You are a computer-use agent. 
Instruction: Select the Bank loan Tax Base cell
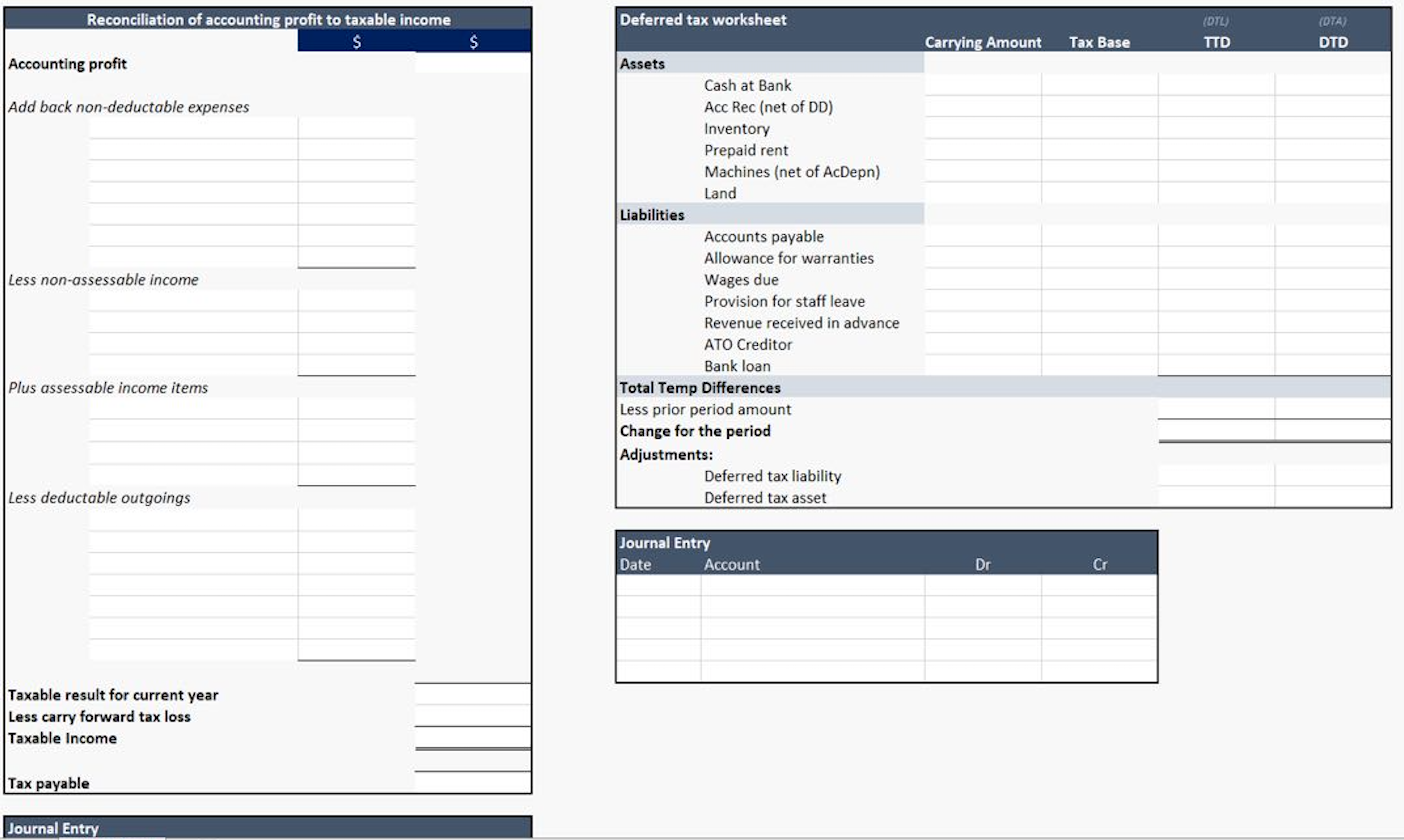(x=1100, y=365)
